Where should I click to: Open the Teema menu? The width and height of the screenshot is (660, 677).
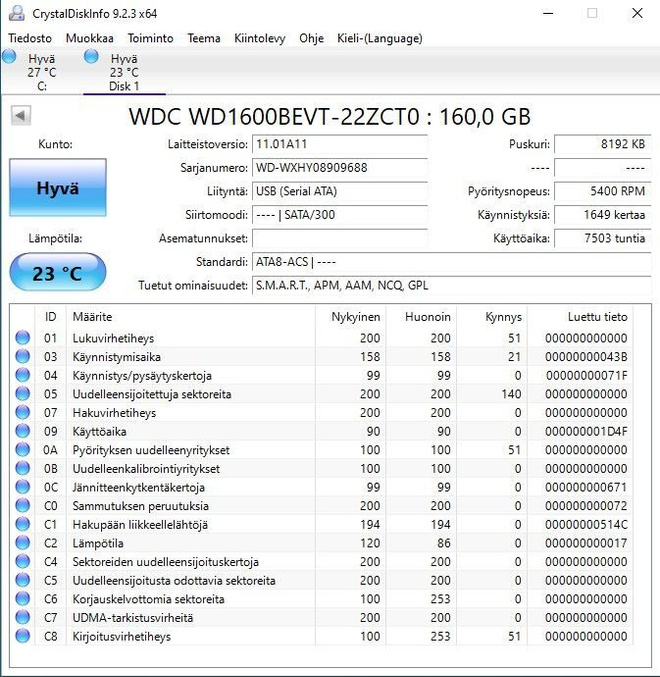204,38
